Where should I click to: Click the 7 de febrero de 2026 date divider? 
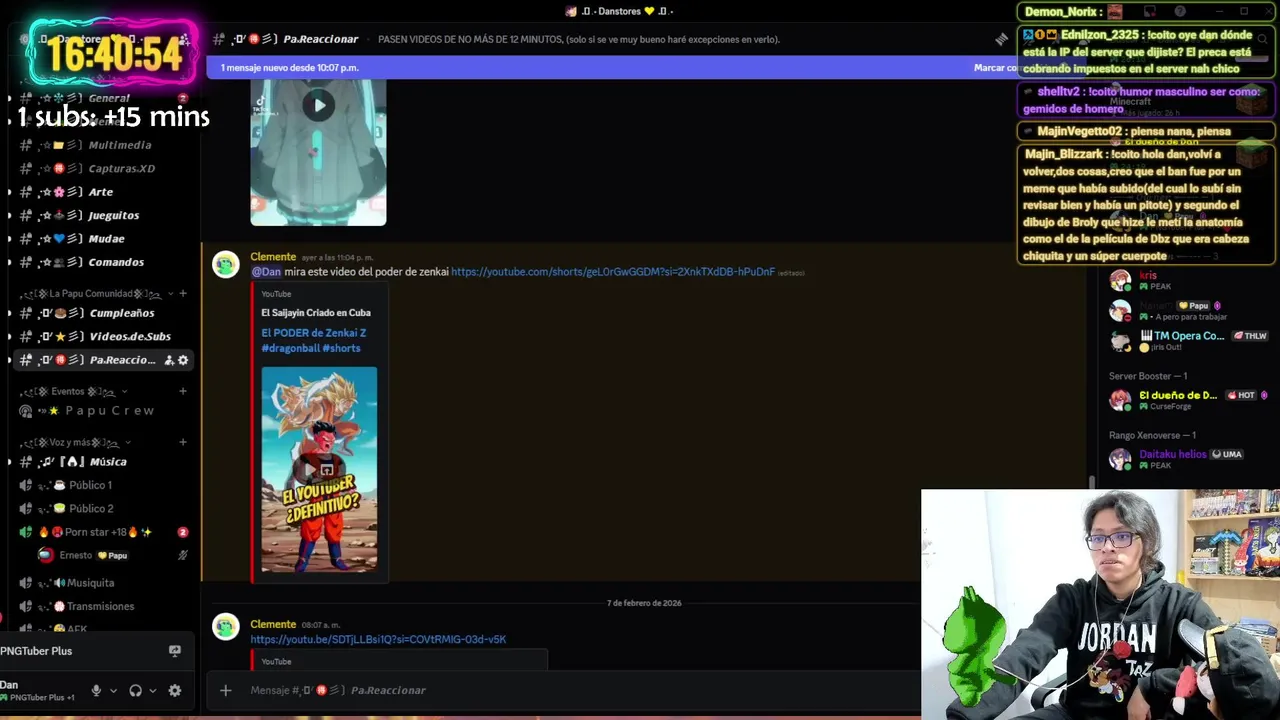644,603
